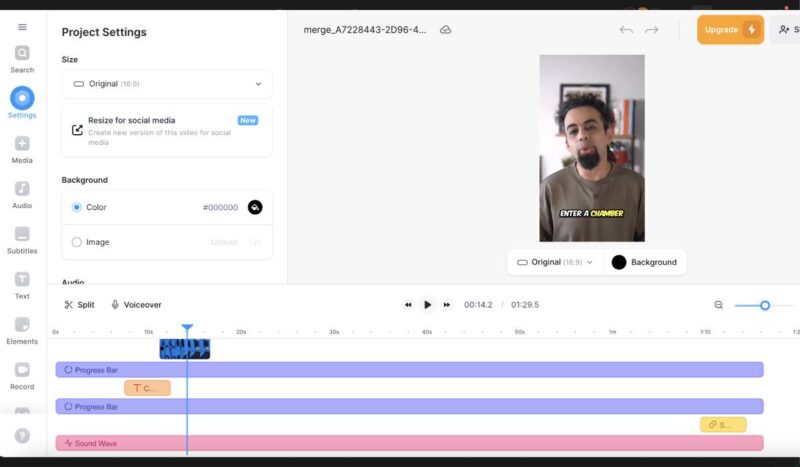Expand the Size Original dropdown
The height and width of the screenshot is (467, 800).
pyautogui.click(x=167, y=84)
